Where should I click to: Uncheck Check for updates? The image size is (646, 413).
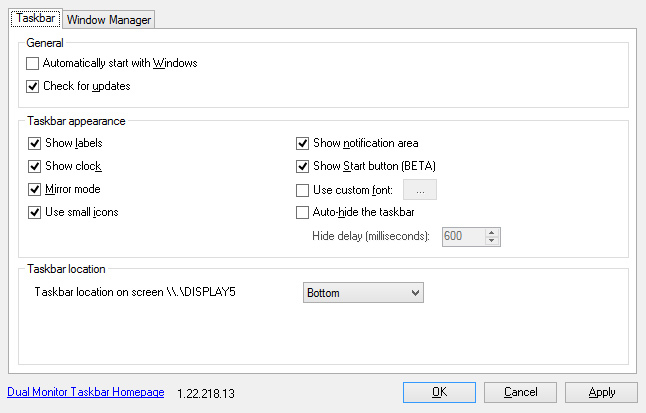click(33, 87)
